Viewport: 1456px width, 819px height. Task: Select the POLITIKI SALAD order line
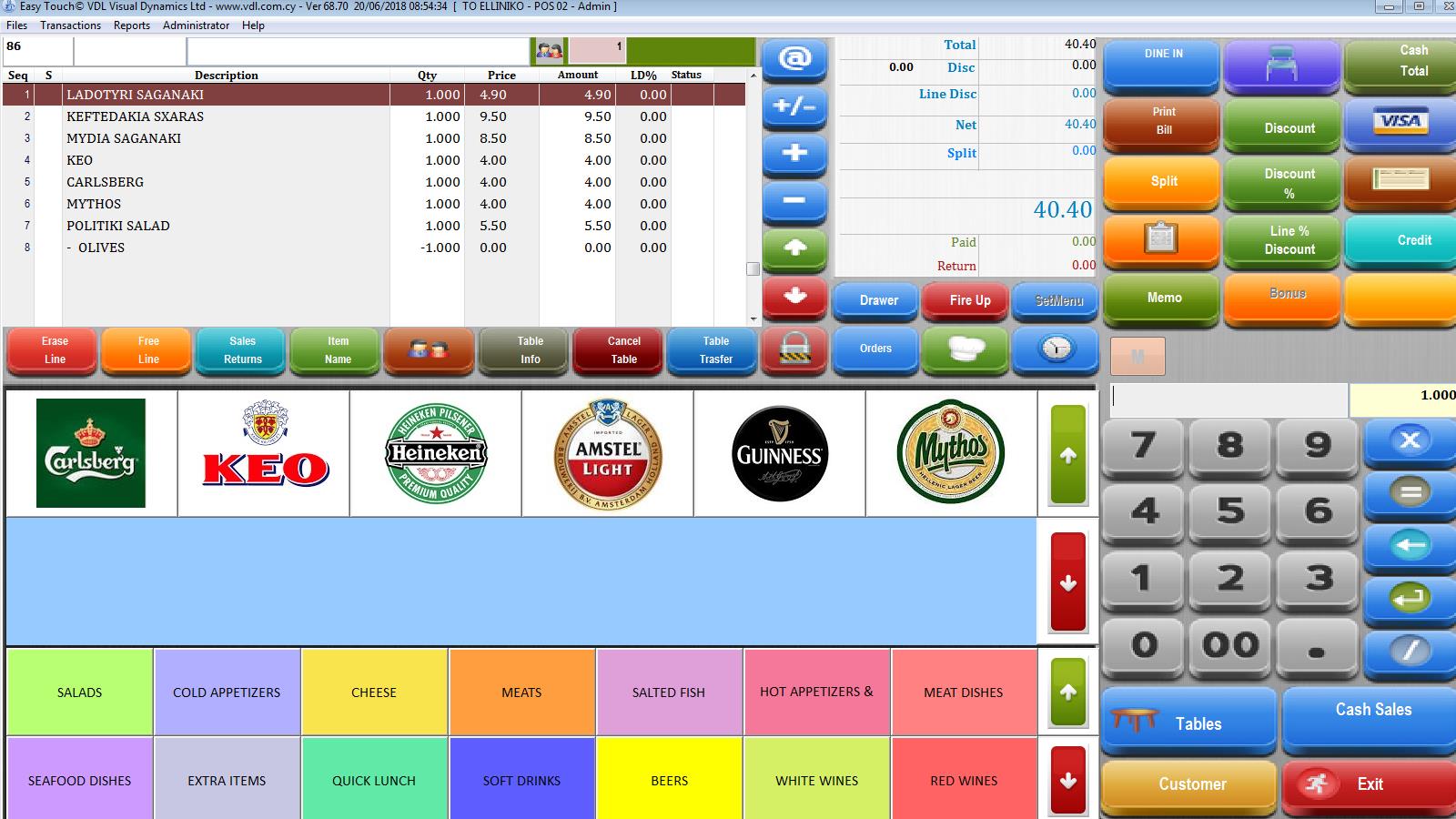374,226
